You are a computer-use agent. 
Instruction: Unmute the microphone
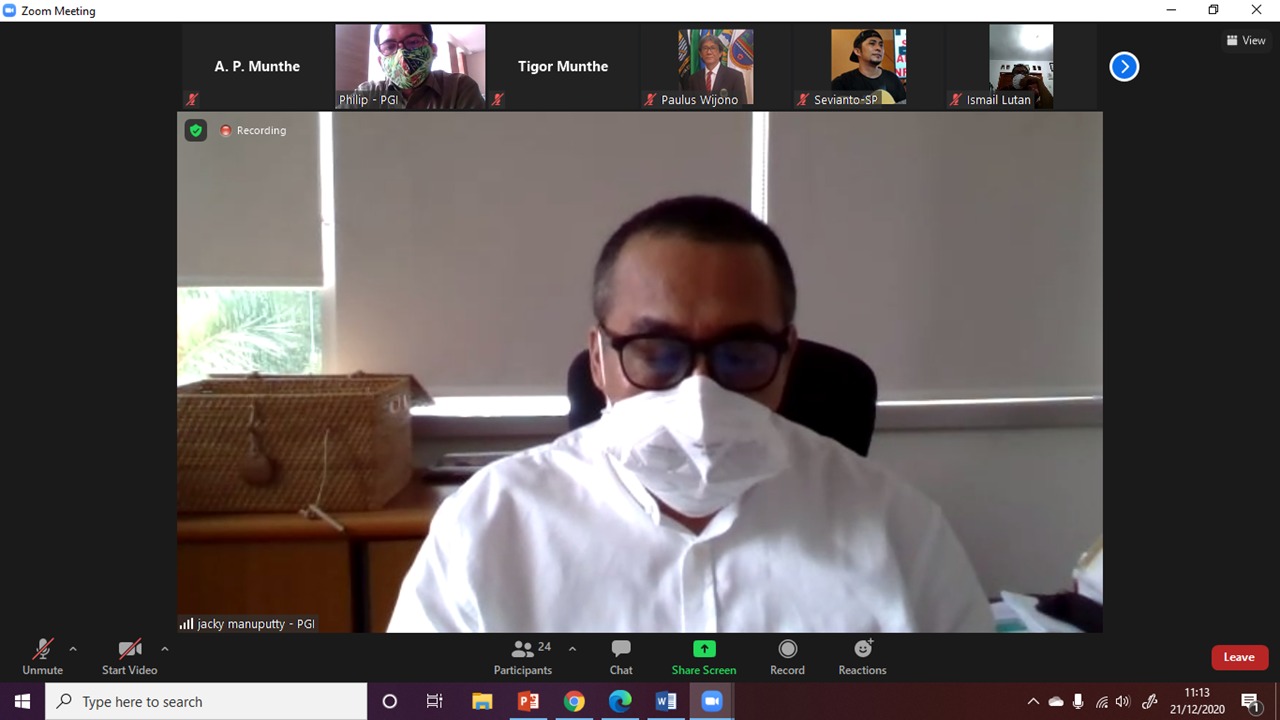coord(42,657)
